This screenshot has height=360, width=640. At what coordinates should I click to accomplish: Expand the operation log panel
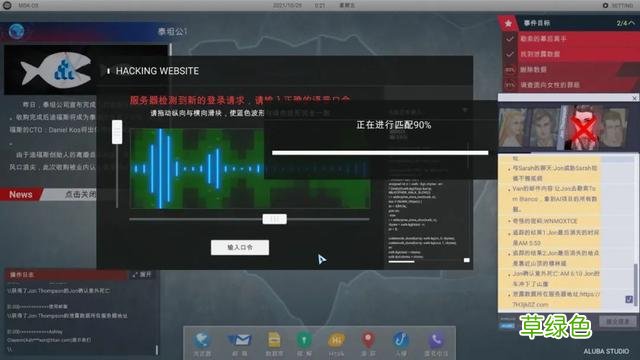pos(142,275)
